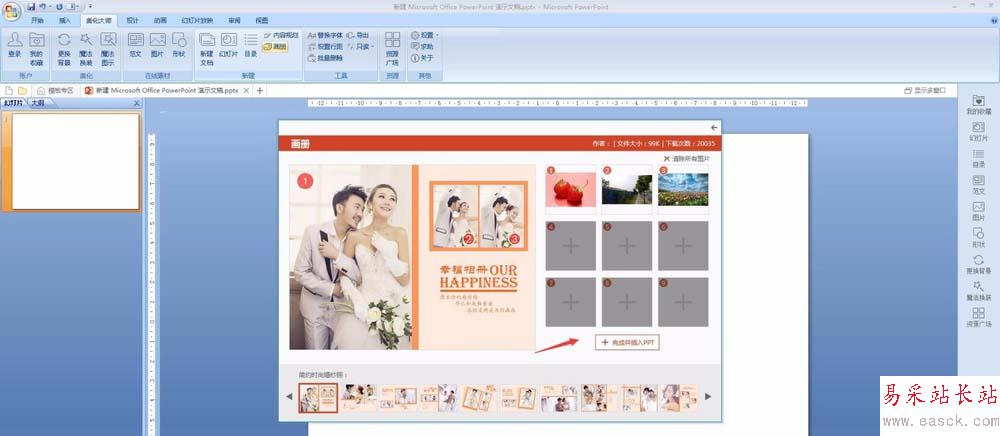Click 求助 help item in ribbon
The height and width of the screenshot is (436, 1000).
422,47
